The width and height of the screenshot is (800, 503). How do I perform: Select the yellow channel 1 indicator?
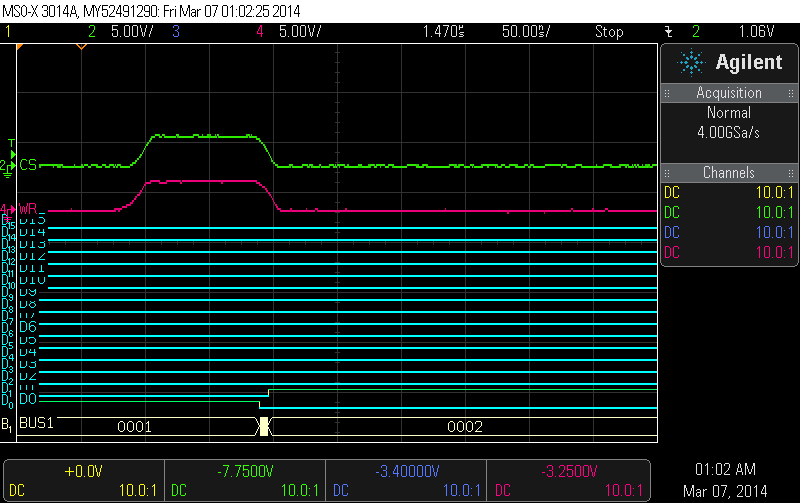(x=8, y=32)
